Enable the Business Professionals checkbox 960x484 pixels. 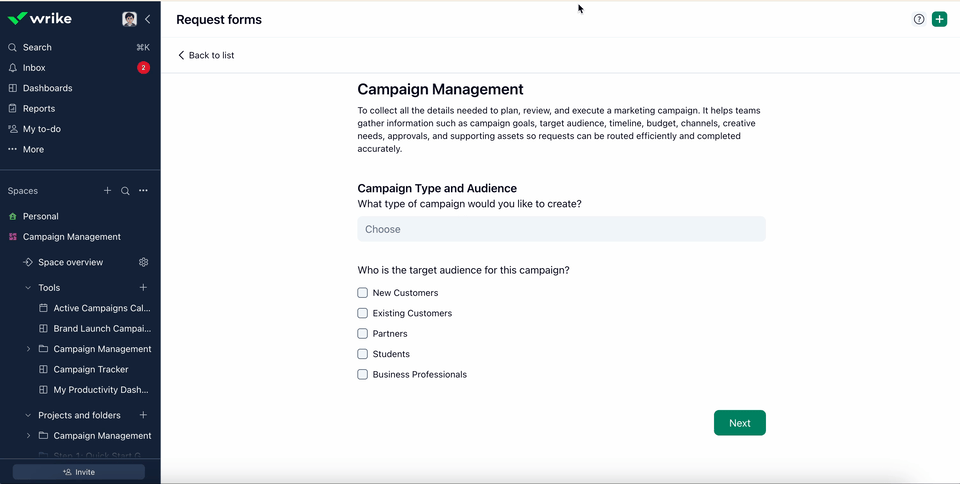362,374
